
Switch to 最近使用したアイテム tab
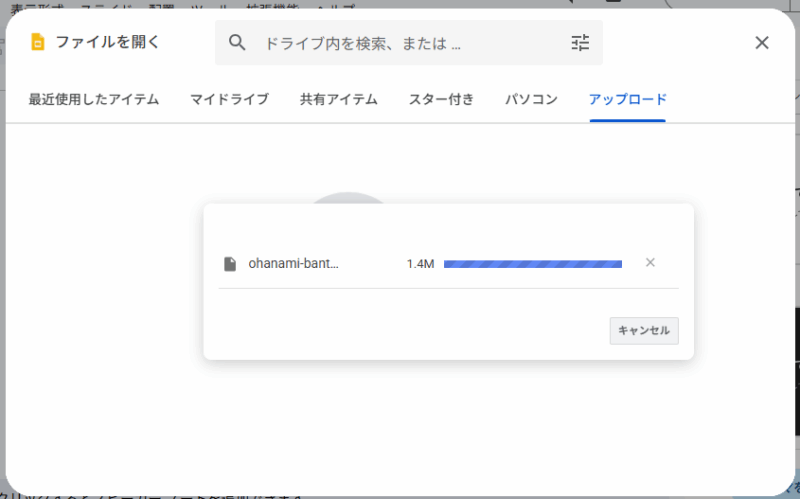[93, 100]
